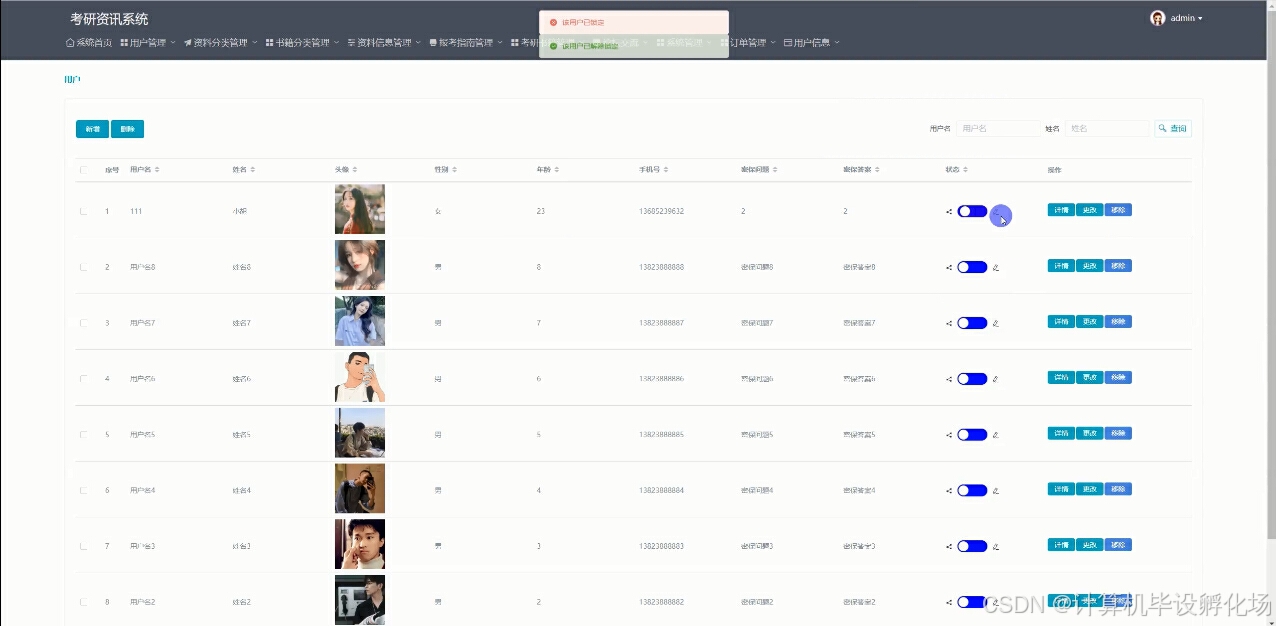Click icon right of 用户名4 status switch
Image resolution: width=1276 pixels, height=626 pixels.
pos(996,491)
